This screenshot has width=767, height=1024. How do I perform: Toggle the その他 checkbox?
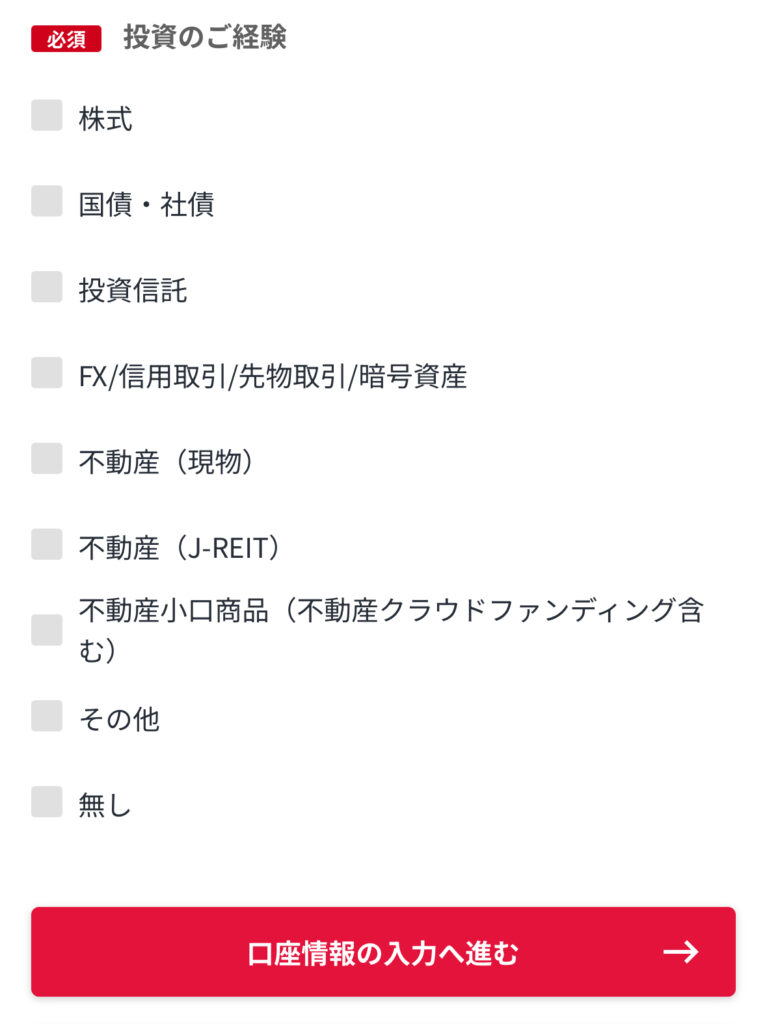coord(47,716)
